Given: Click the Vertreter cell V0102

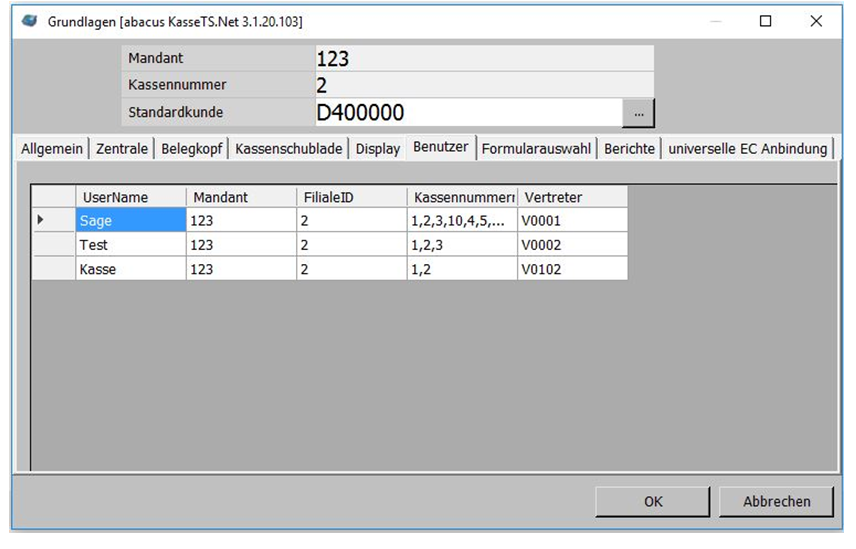Looking at the screenshot, I should (572, 269).
